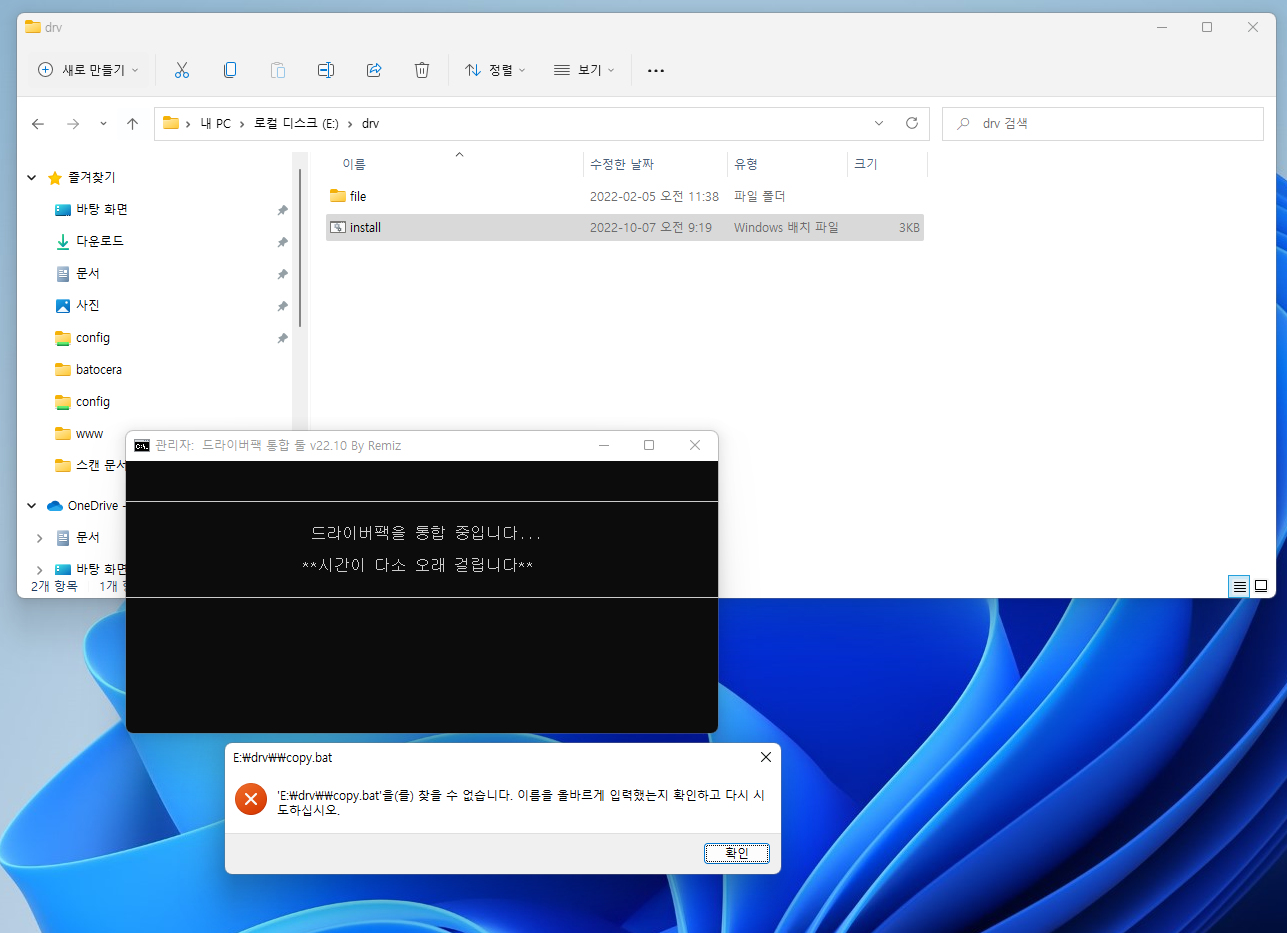The image size is (1287, 933).
Task: Close the copy.bat error dialog
Action: (766, 757)
